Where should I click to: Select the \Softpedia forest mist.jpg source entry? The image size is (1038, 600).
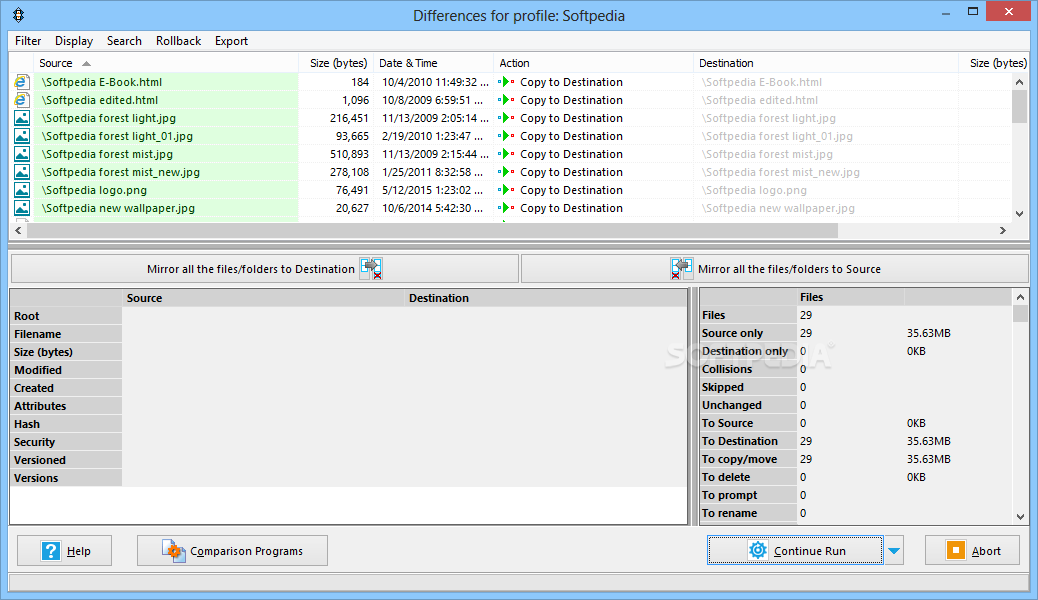(107, 154)
